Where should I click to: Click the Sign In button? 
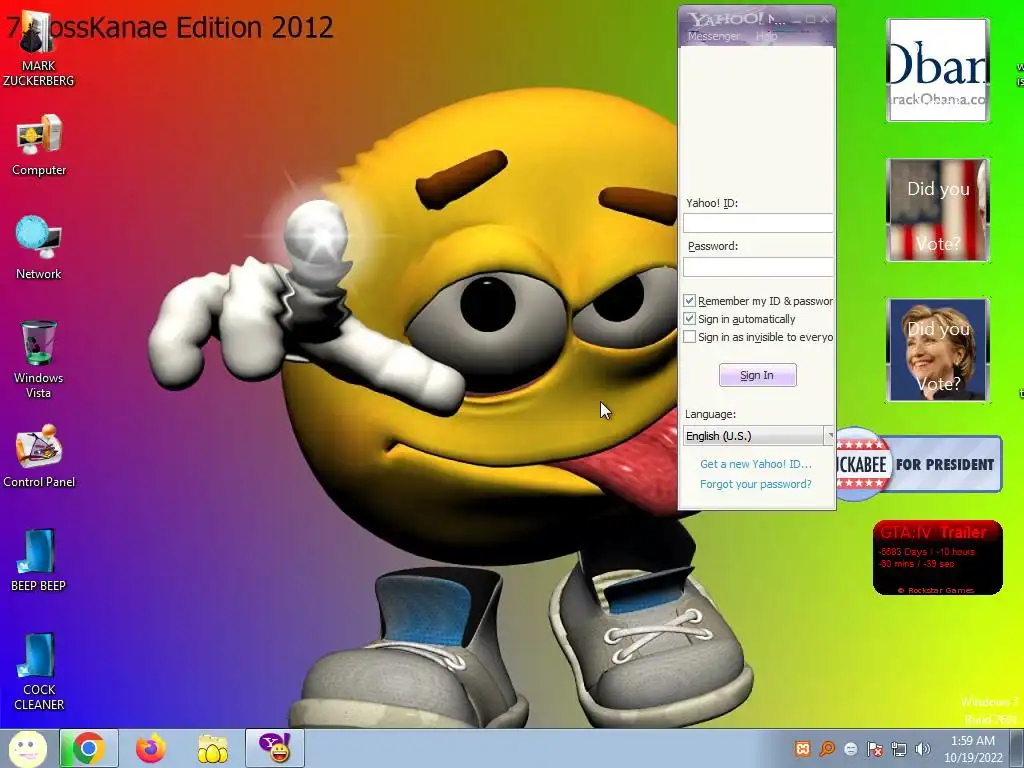[758, 375]
